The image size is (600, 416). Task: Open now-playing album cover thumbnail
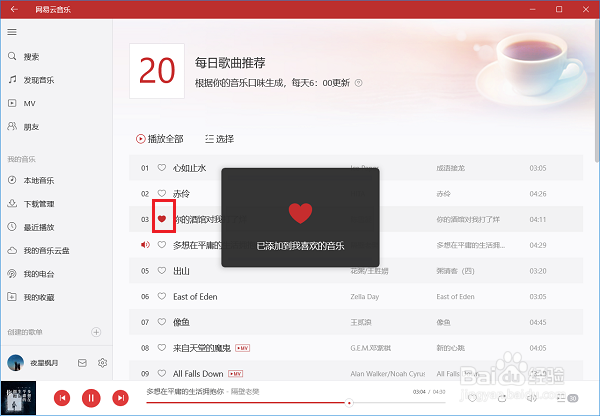[x=18, y=398]
